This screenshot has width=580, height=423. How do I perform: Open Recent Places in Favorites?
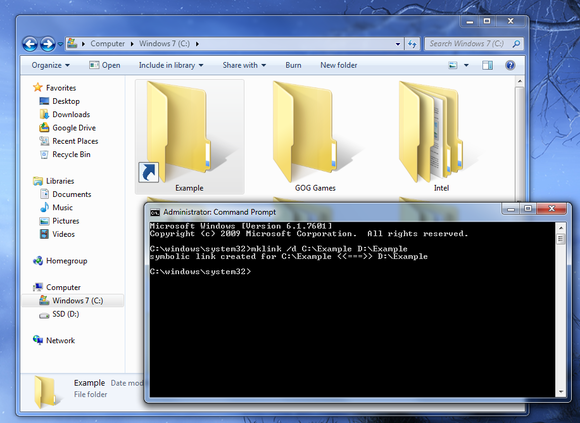click(x=69, y=141)
